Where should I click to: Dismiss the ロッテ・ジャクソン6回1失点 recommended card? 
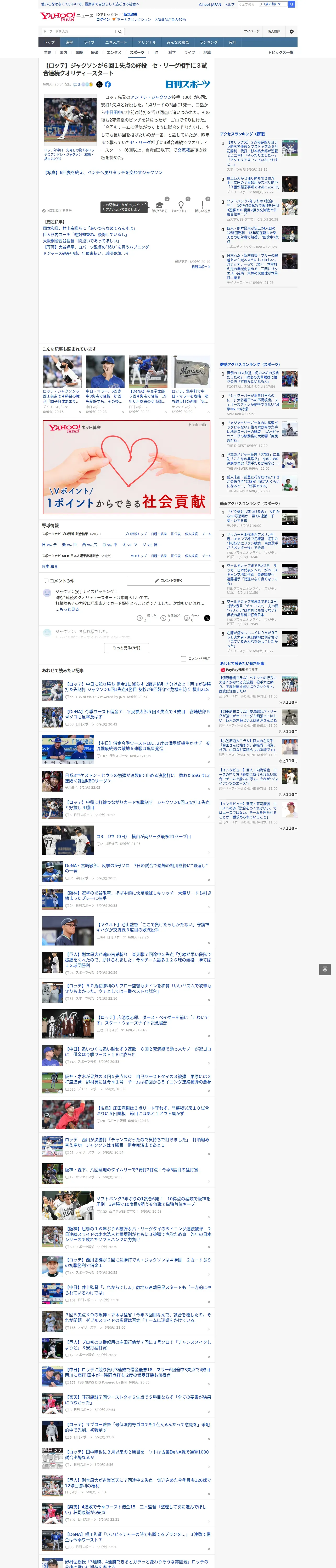[79, 412]
